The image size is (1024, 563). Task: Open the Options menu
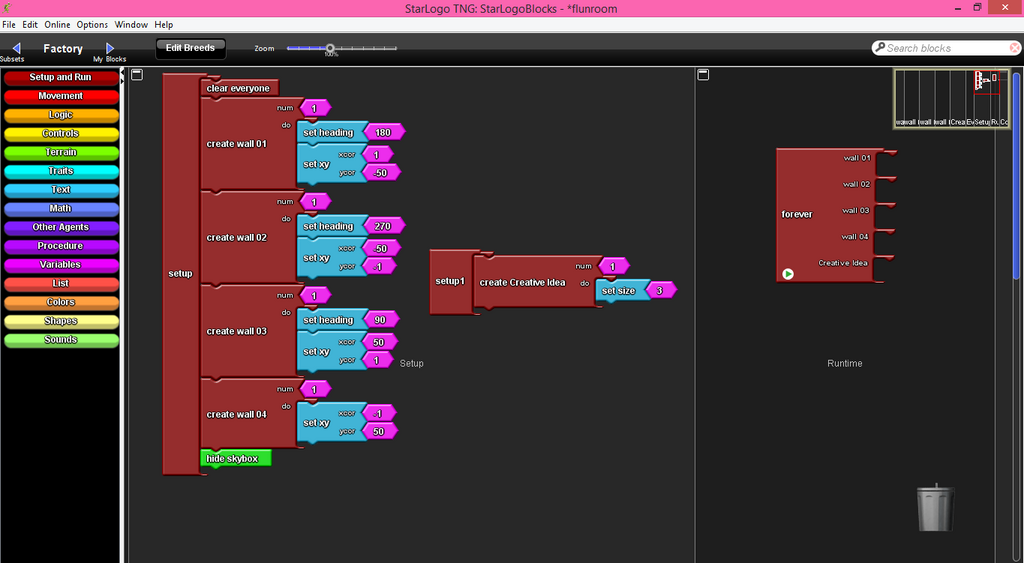click(92, 25)
